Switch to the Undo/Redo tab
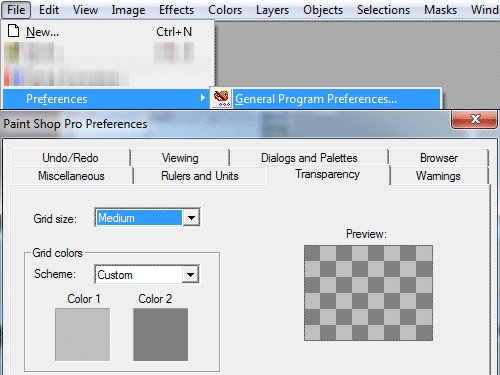Viewport: 500px width, 375px height. pyautogui.click(x=70, y=158)
